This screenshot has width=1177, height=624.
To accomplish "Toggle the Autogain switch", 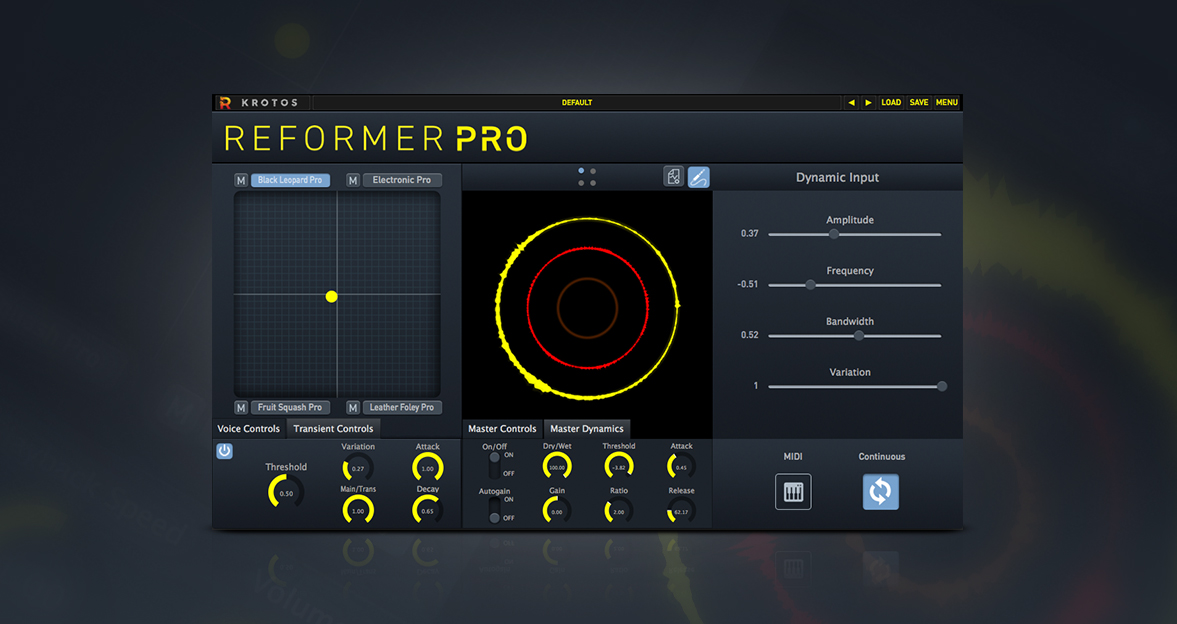I will click(494, 509).
